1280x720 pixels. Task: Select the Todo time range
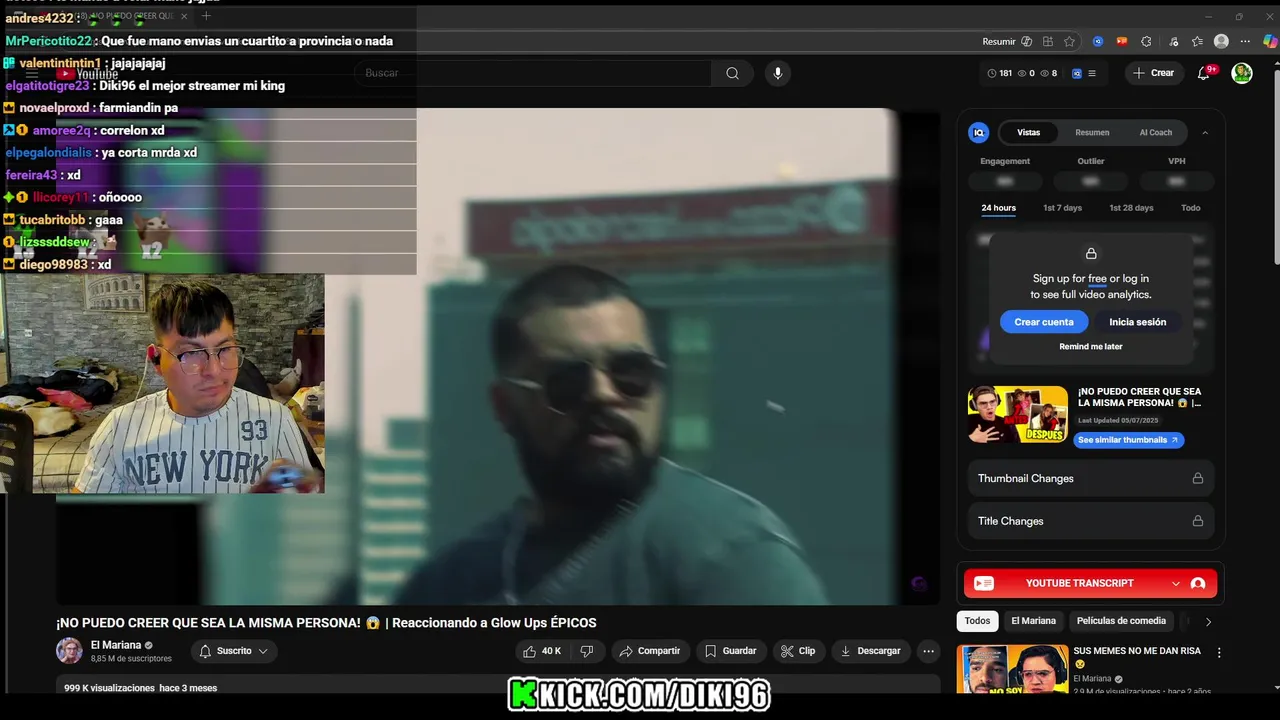[1190, 208]
